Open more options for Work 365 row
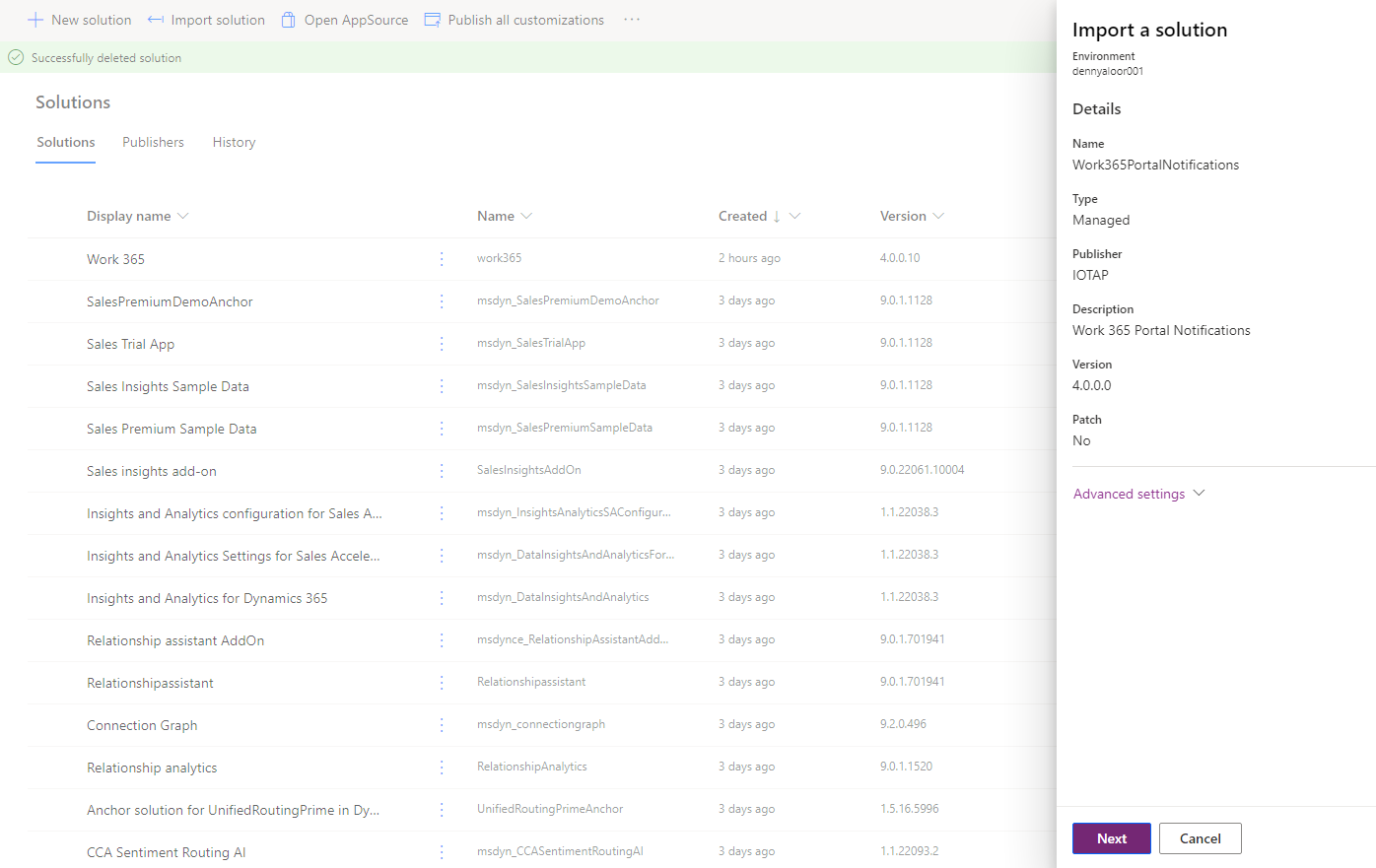The width and height of the screenshot is (1376, 868). (442, 259)
